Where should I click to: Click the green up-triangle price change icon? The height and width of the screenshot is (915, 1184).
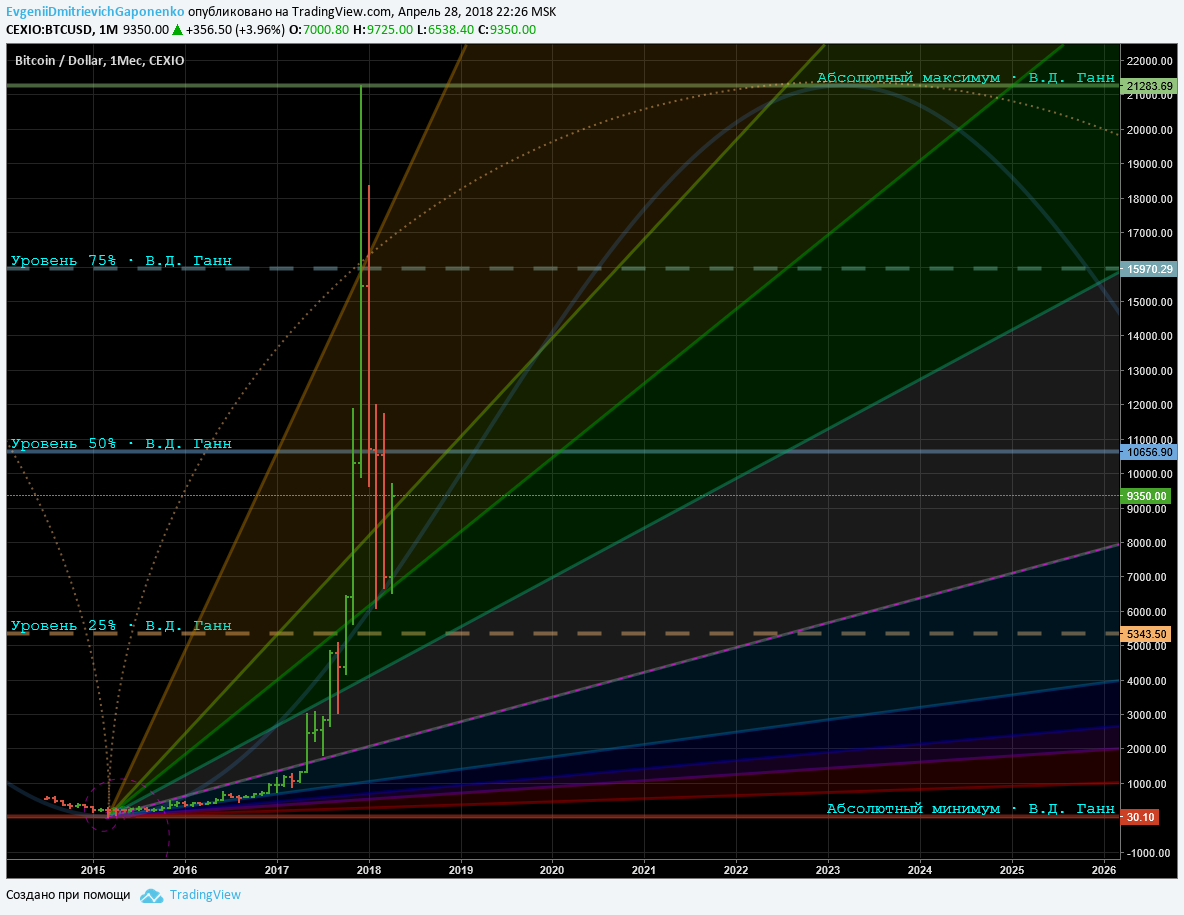click(x=177, y=29)
